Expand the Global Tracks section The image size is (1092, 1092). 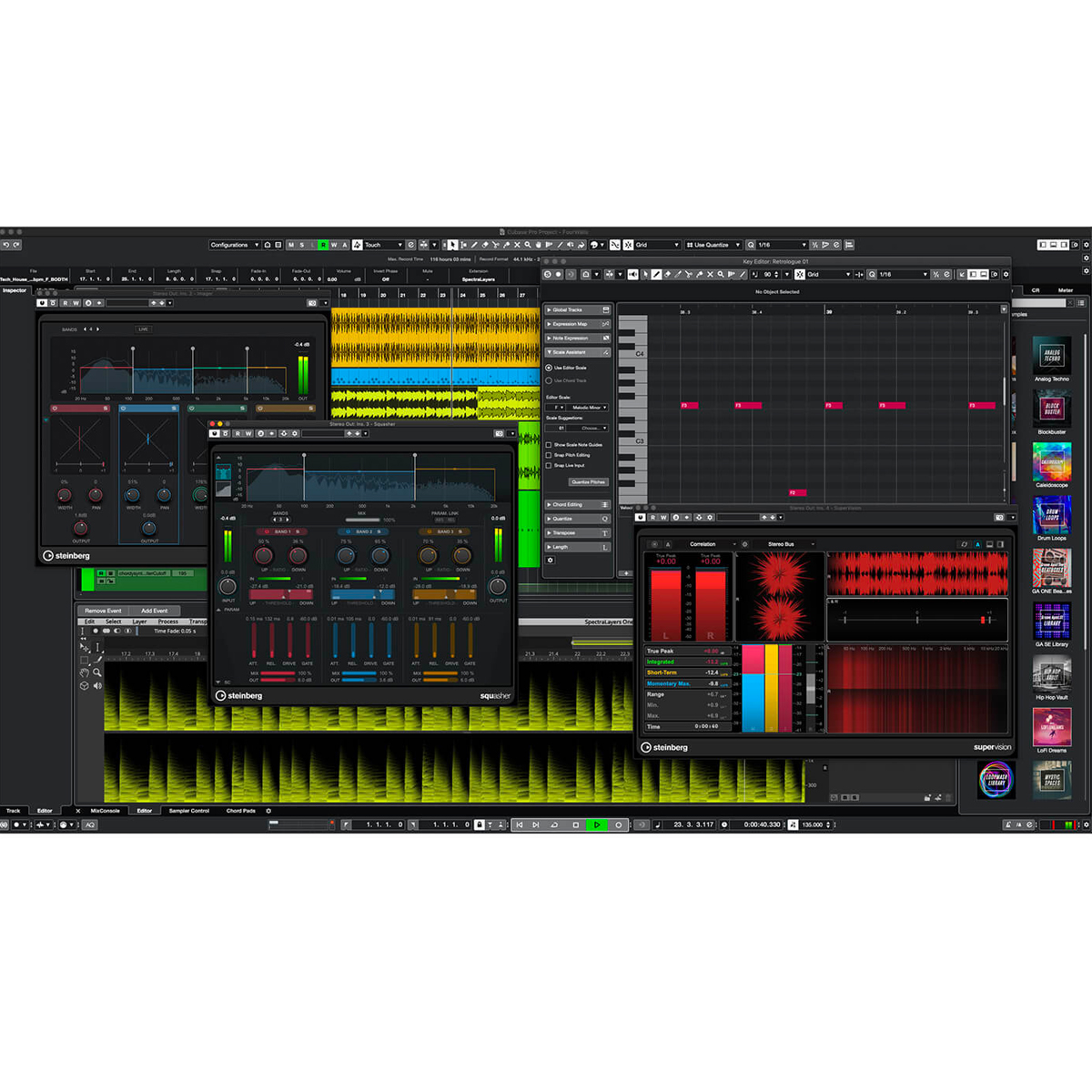pyautogui.click(x=577, y=309)
